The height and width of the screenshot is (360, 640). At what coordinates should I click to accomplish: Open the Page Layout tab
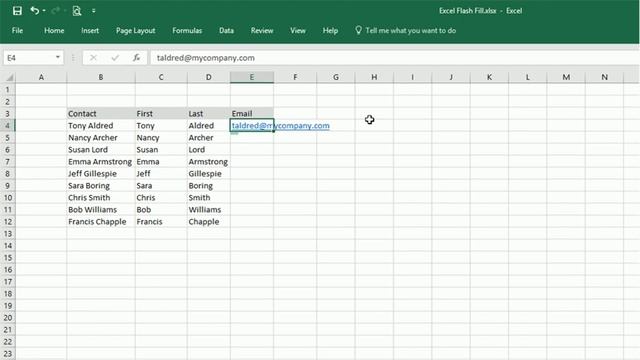136,31
